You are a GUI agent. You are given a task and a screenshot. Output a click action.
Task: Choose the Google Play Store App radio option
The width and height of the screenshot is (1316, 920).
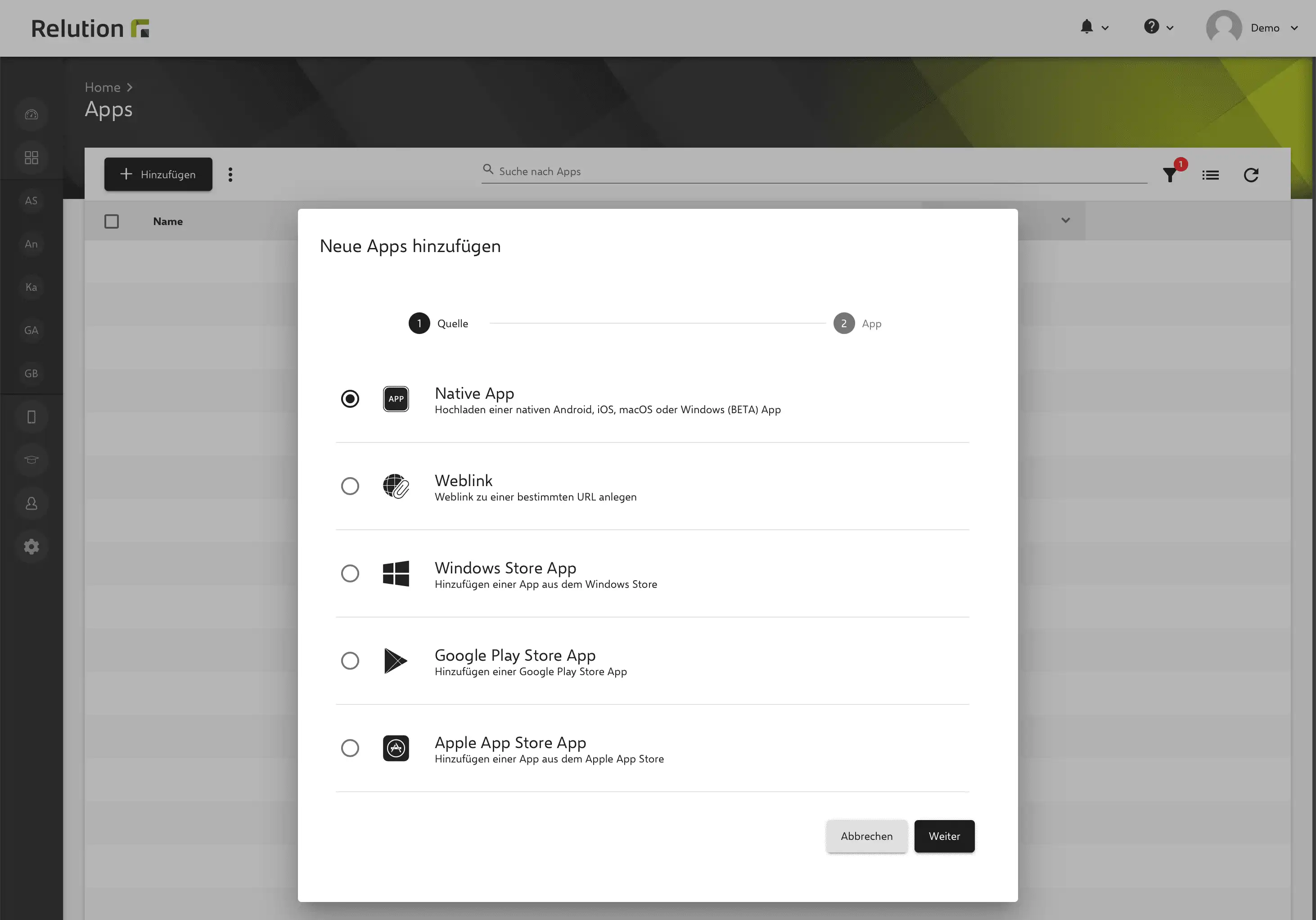point(350,660)
